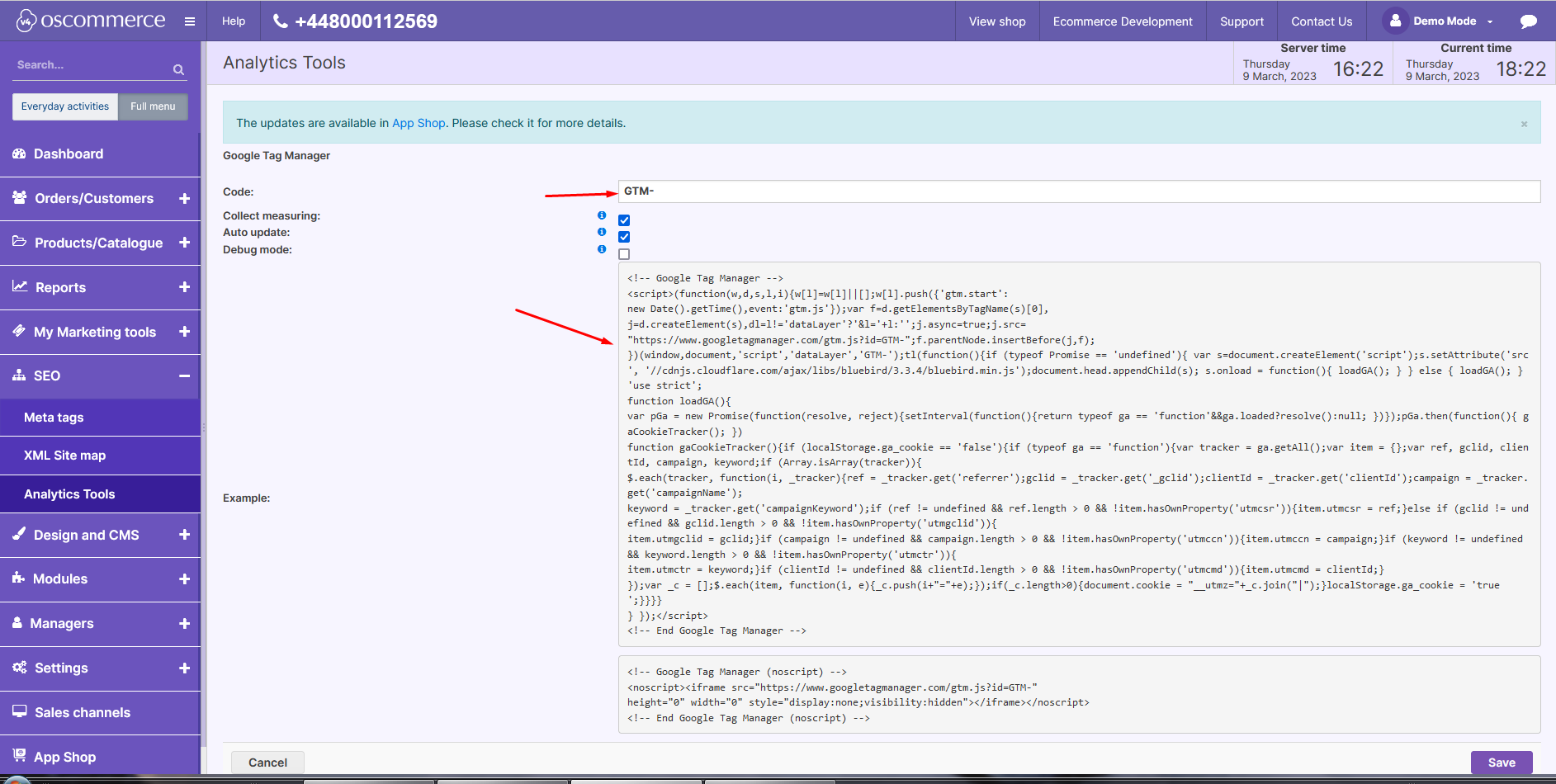The image size is (1556, 784).
Task: Click the osCommerce logo
Action: tap(91, 21)
